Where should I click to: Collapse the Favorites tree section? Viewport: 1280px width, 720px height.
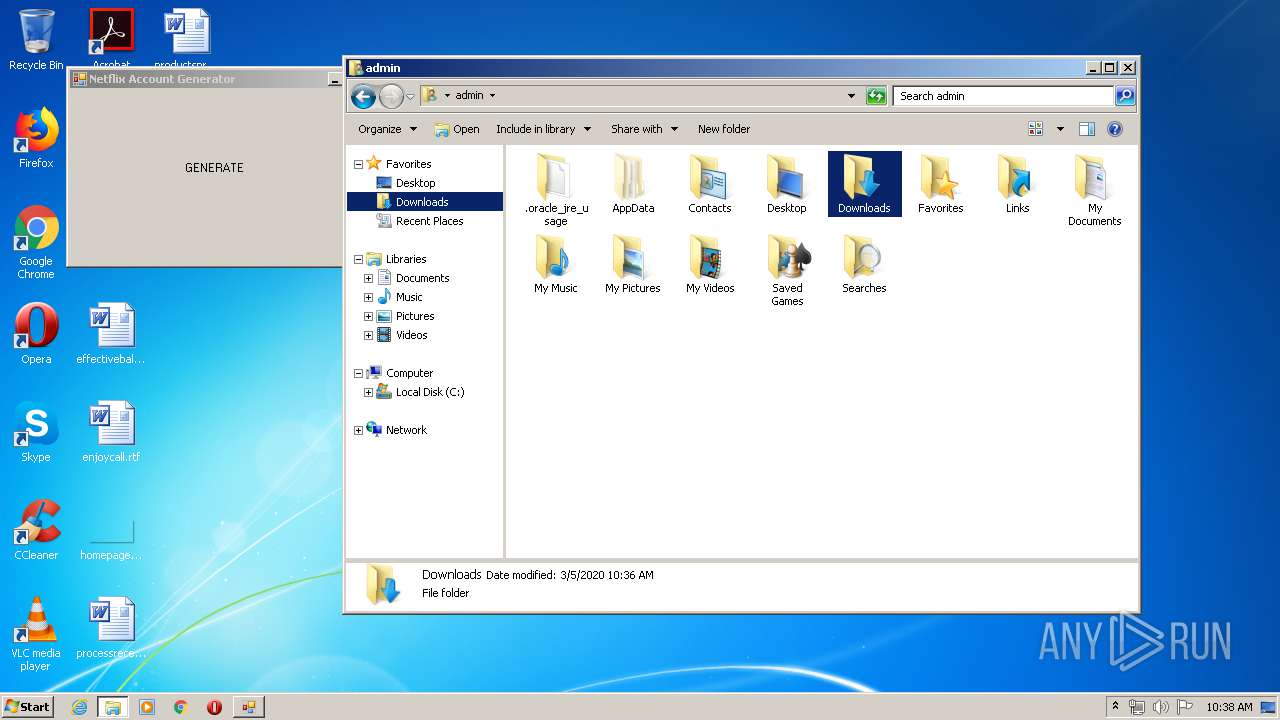click(358, 164)
